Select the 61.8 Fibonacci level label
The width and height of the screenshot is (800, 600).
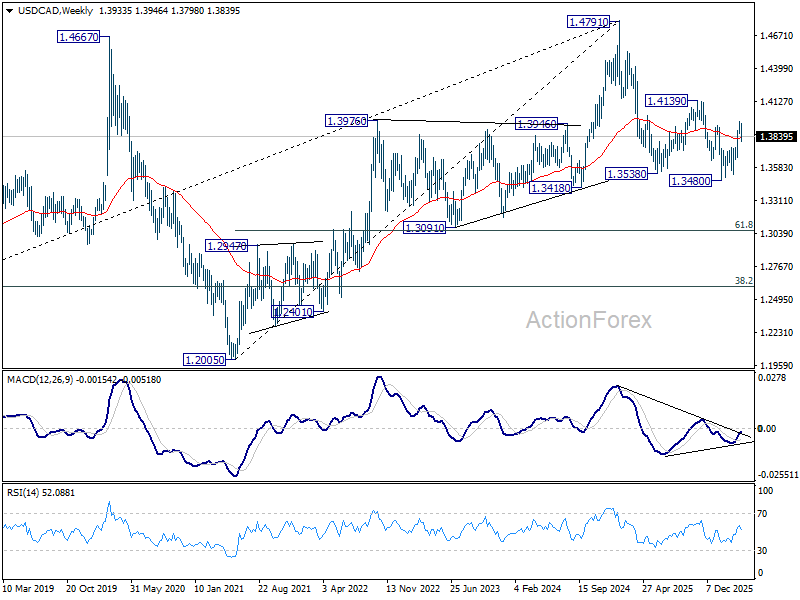point(743,224)
